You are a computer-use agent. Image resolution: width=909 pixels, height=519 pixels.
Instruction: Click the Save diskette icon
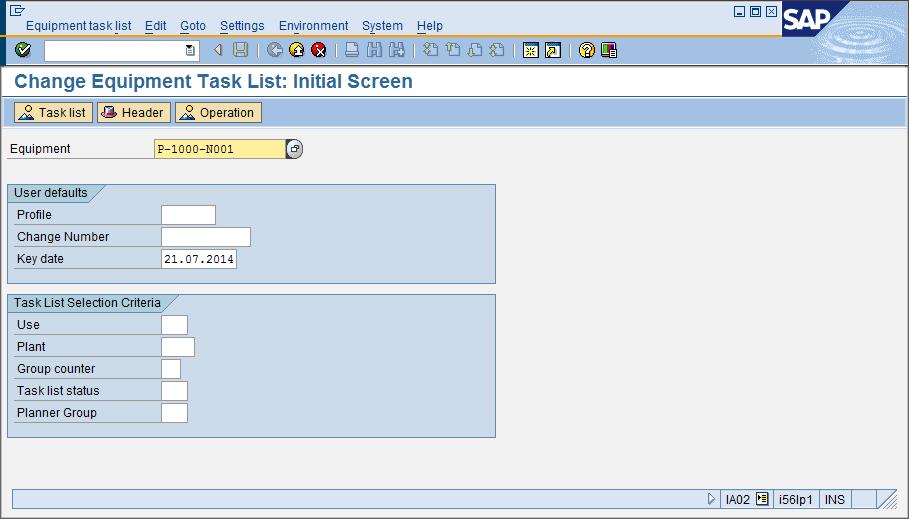pyautogui.click(x=241, y=50)
